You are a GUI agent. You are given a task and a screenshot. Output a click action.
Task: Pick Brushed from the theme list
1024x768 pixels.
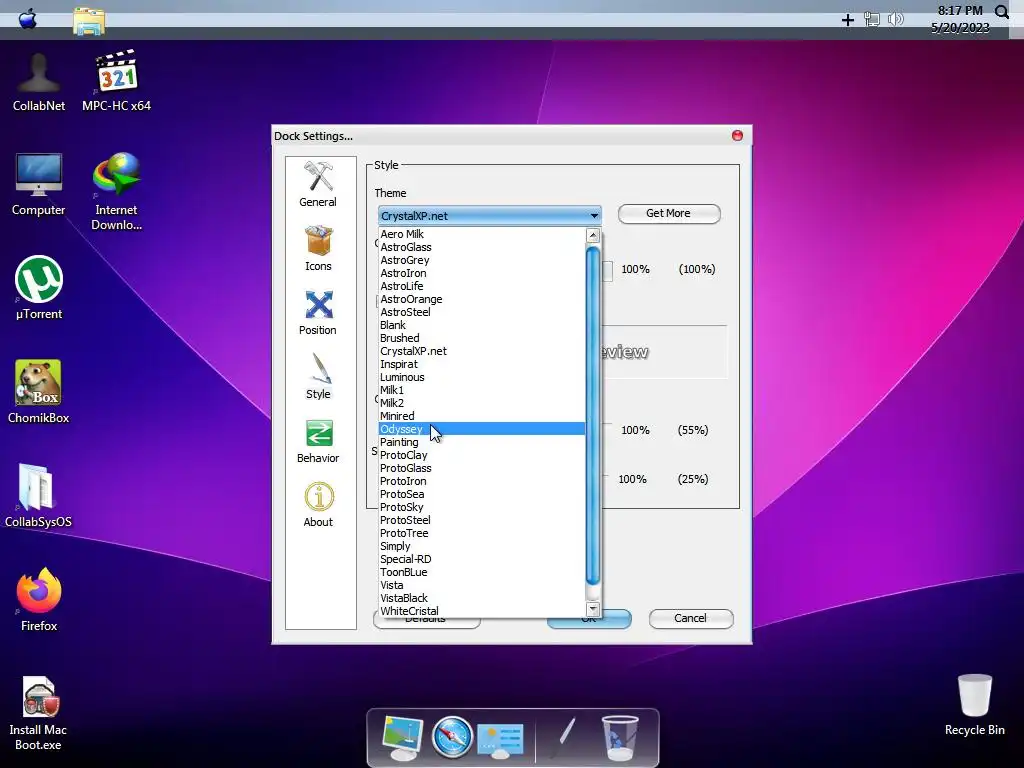pyautogui.click(x=482, y=338)
